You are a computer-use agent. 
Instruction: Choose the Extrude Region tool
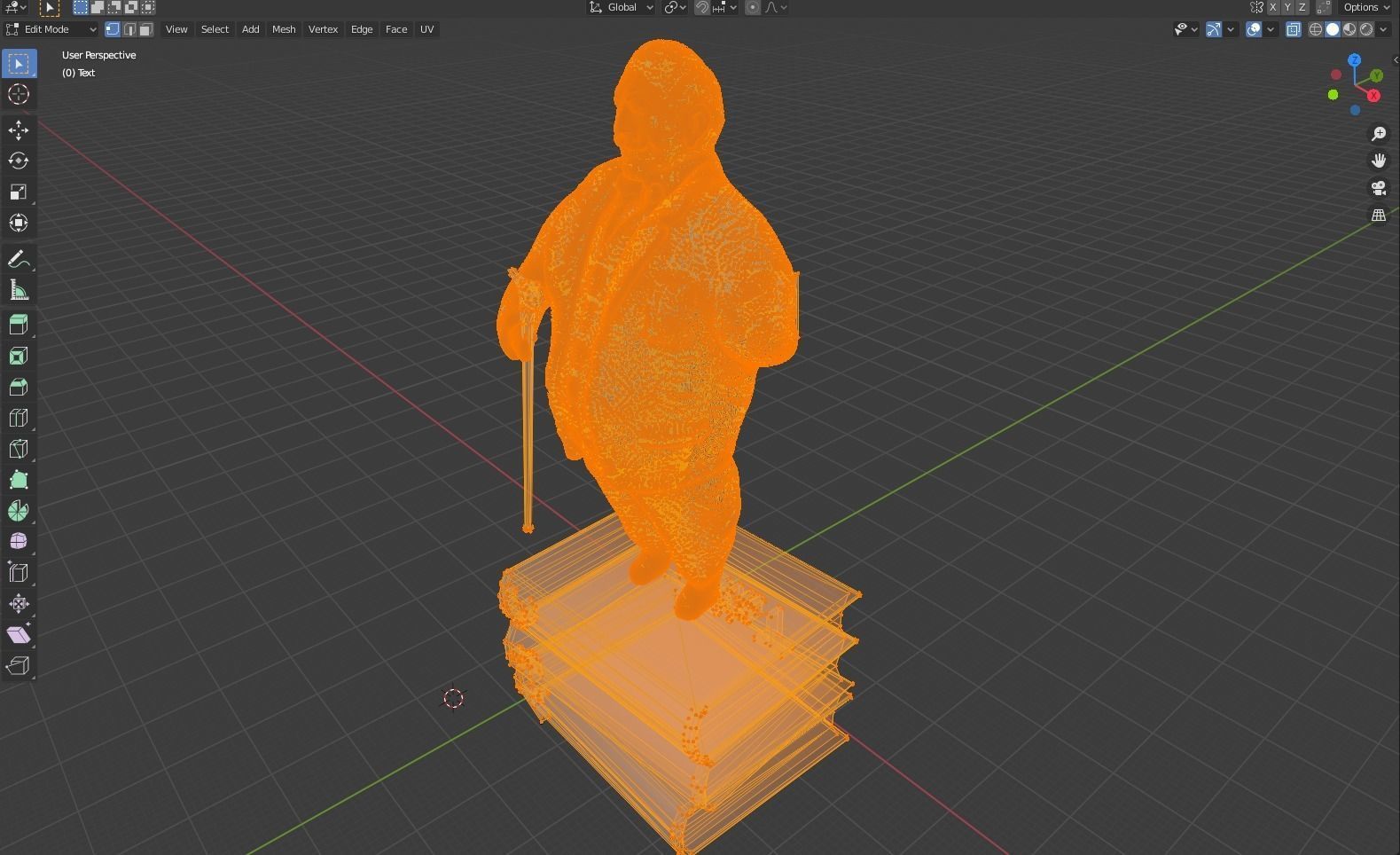(x=19, y=325)
